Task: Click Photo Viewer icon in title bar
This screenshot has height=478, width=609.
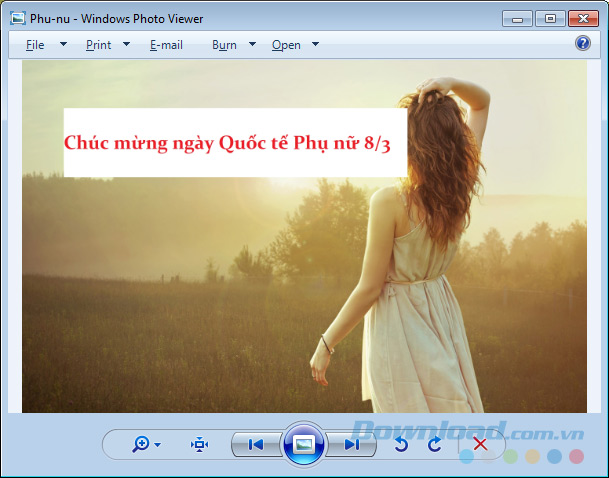Action: (x=17, y=17)
